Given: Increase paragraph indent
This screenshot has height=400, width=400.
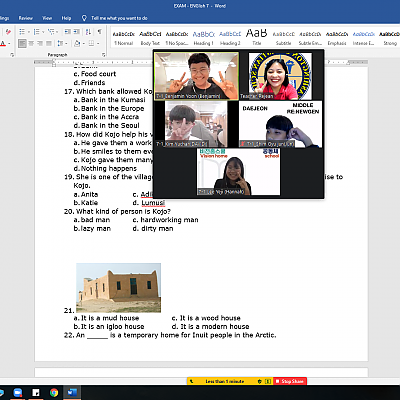Looking at the screenshot, I should 76,32.
